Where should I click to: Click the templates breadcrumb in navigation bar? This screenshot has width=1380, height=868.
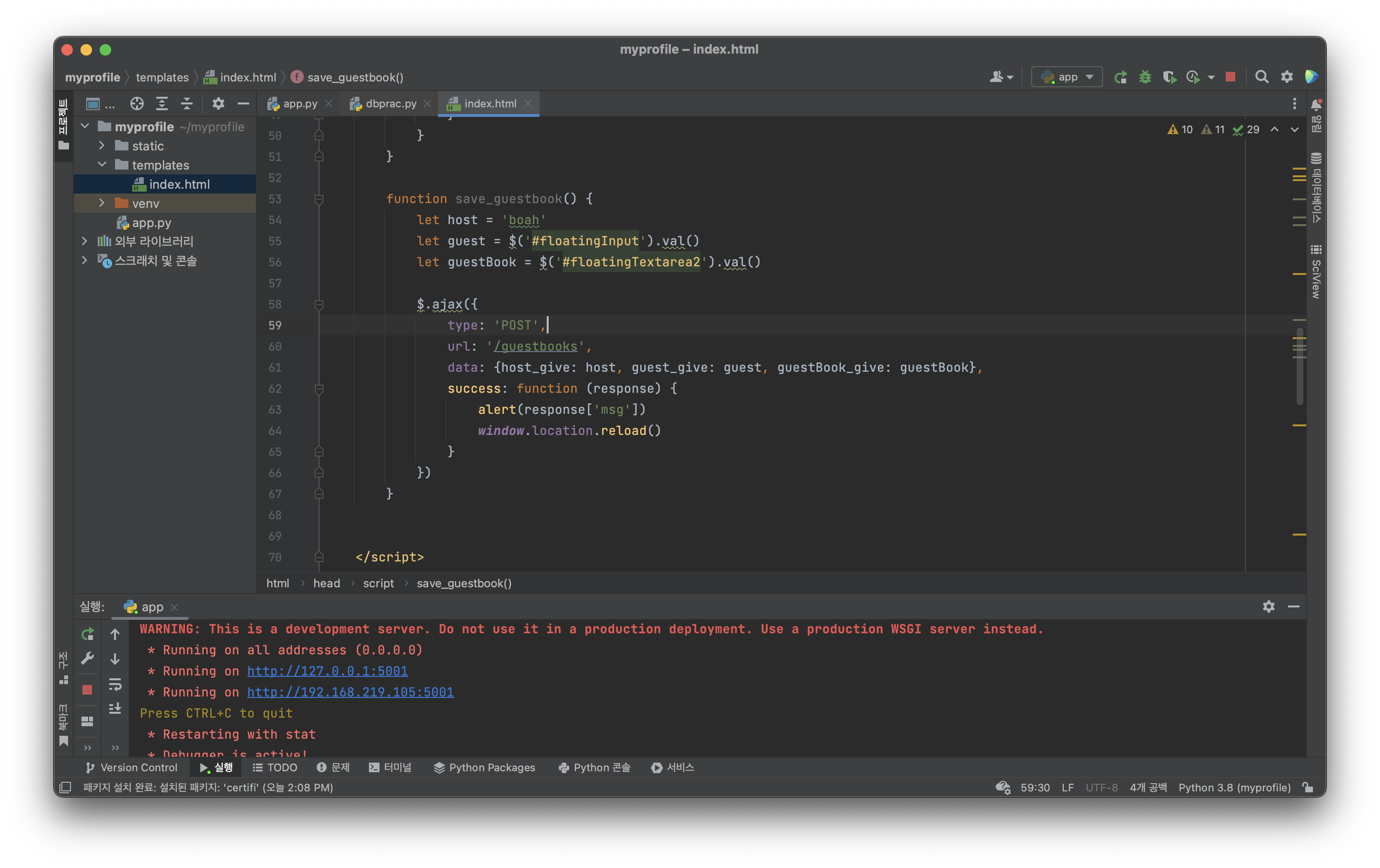click(x=162, y=77)
